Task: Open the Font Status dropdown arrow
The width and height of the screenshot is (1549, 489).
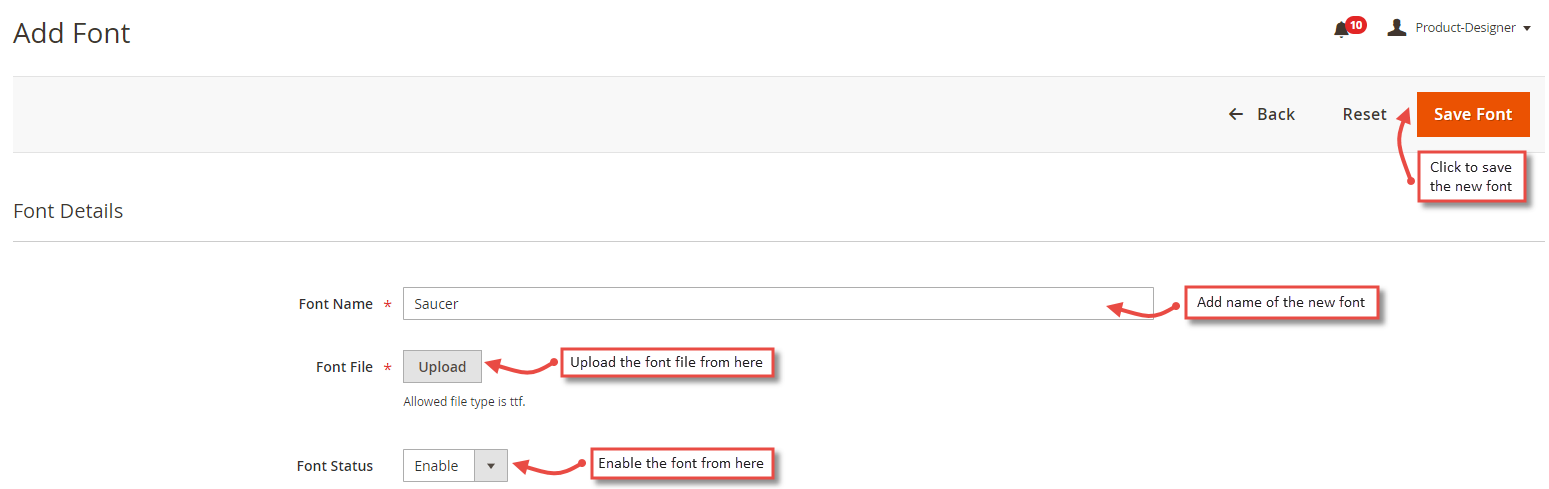Action: pos(490,466)
